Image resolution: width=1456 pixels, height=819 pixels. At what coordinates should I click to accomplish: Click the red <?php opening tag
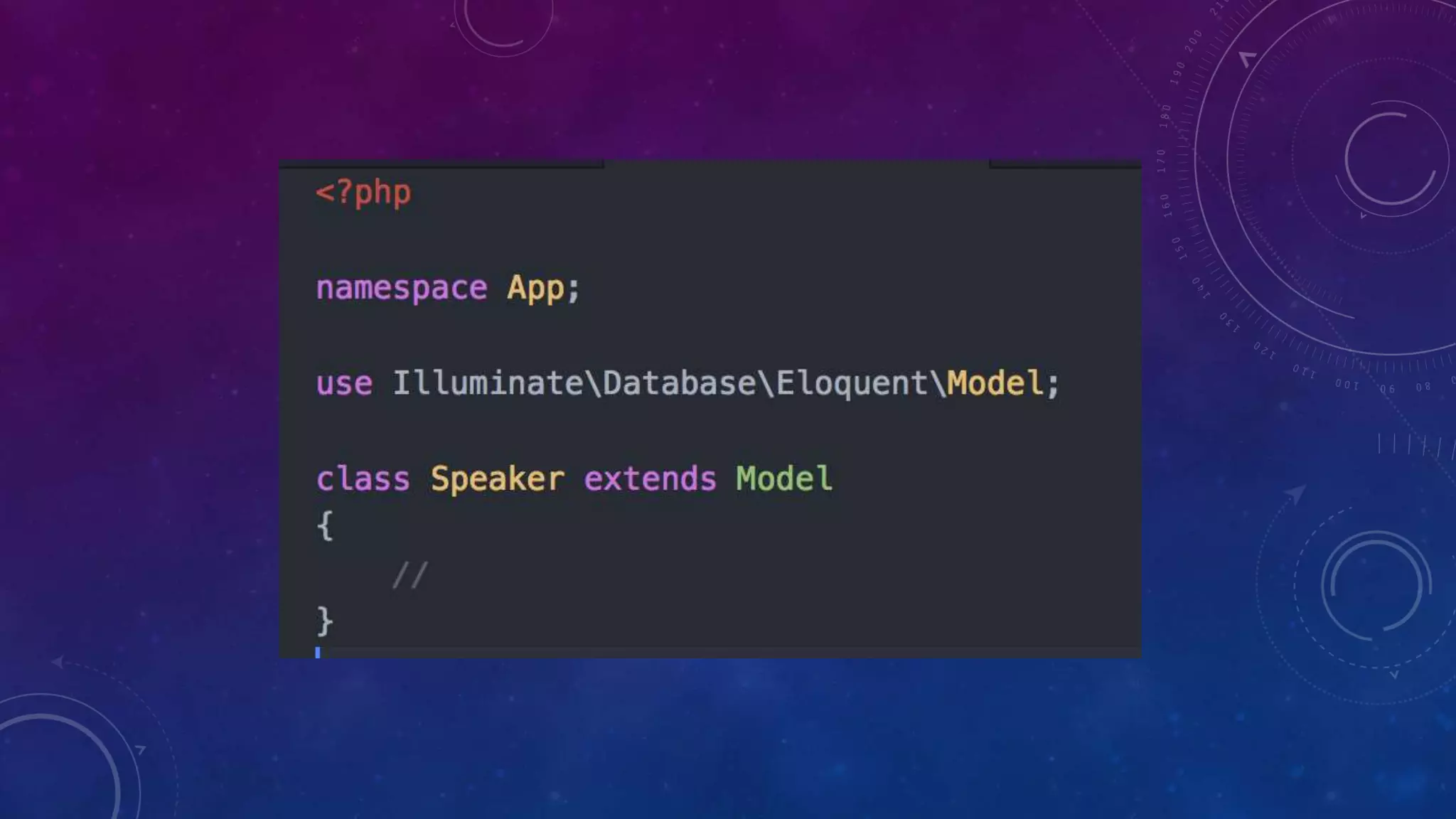click(363, 193)
